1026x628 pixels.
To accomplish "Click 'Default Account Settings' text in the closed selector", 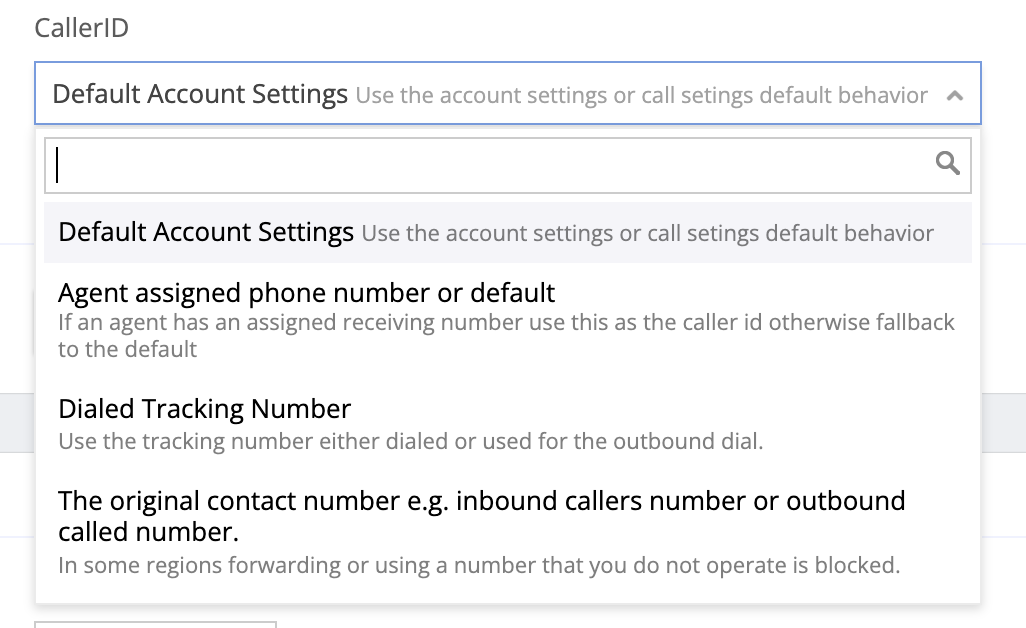I will [x=200, y=95].
